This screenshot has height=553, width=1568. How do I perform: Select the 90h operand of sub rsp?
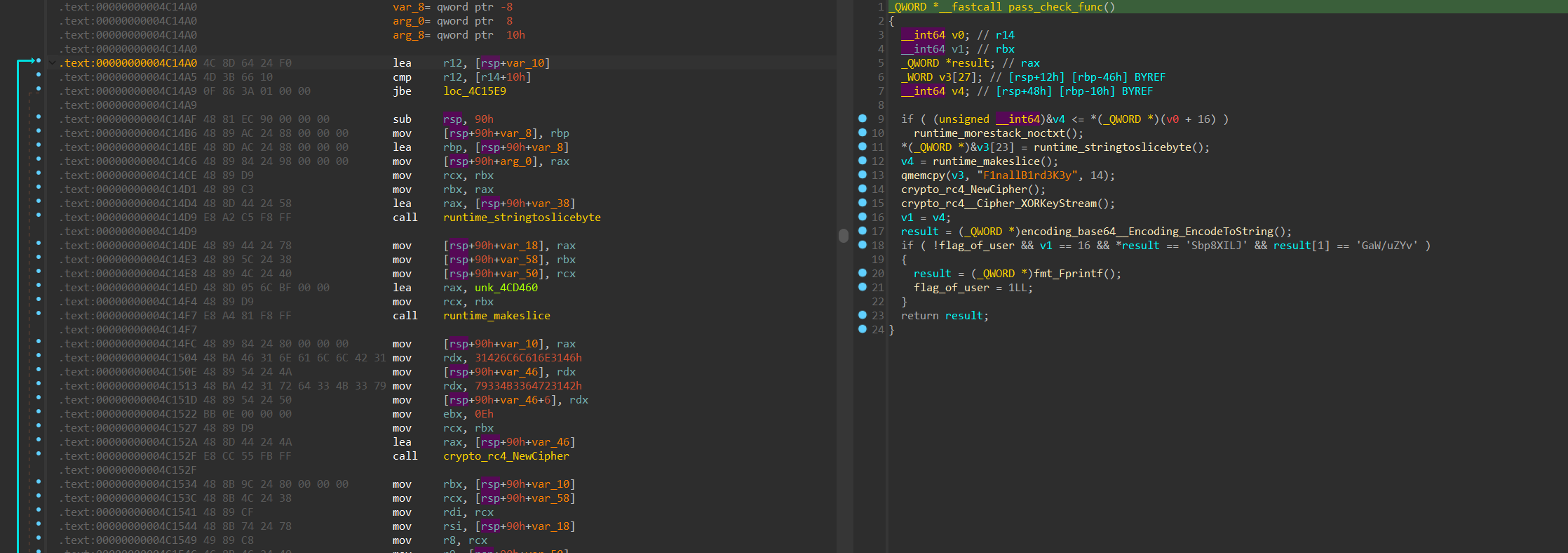click(x=484, y=119)
